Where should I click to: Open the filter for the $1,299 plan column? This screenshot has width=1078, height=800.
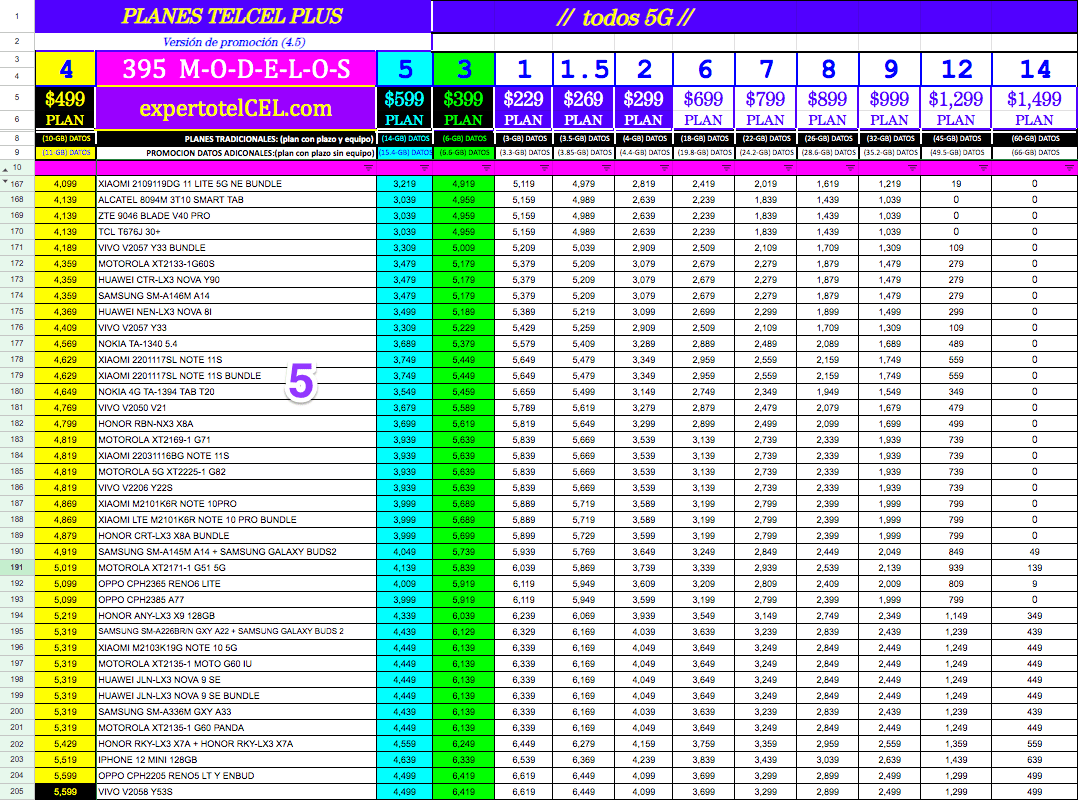tap(983, 168)
